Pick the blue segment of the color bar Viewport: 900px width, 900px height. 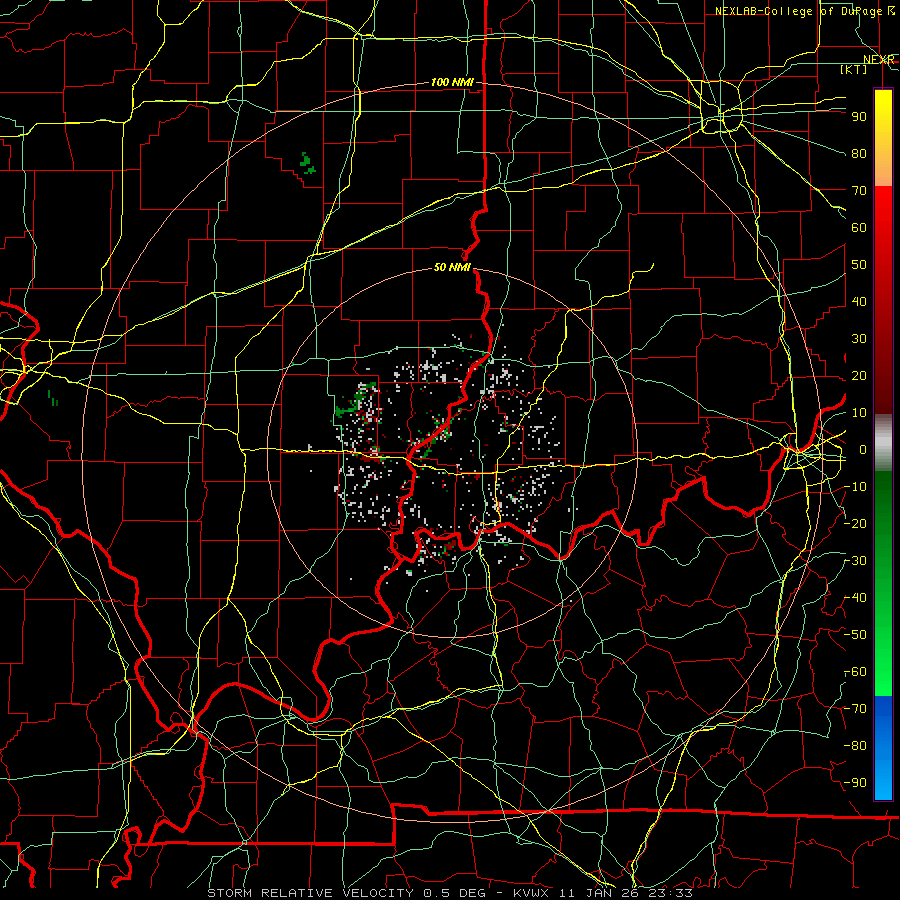click(883, 748)
